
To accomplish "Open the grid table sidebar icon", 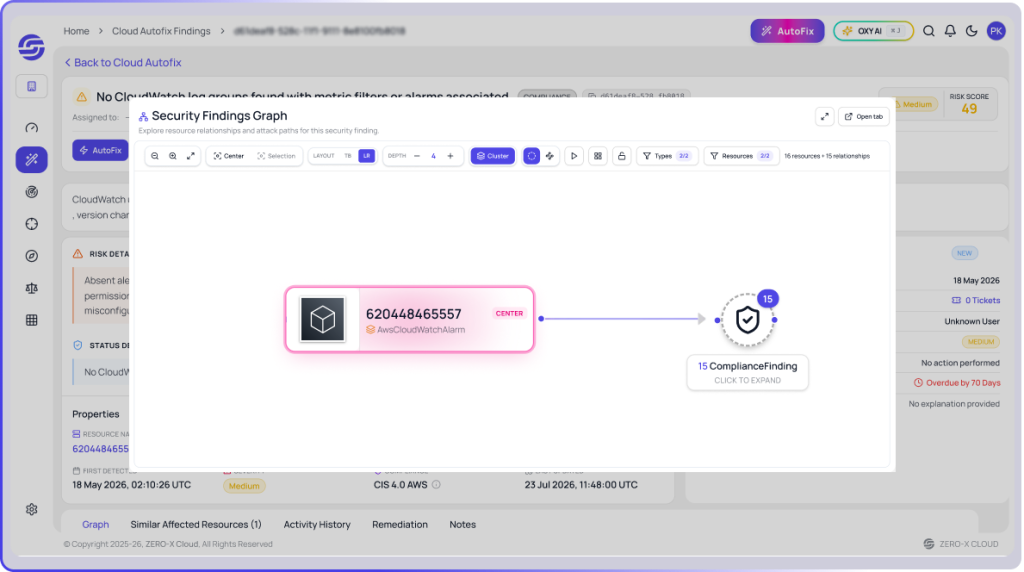I will coord(31,320).
